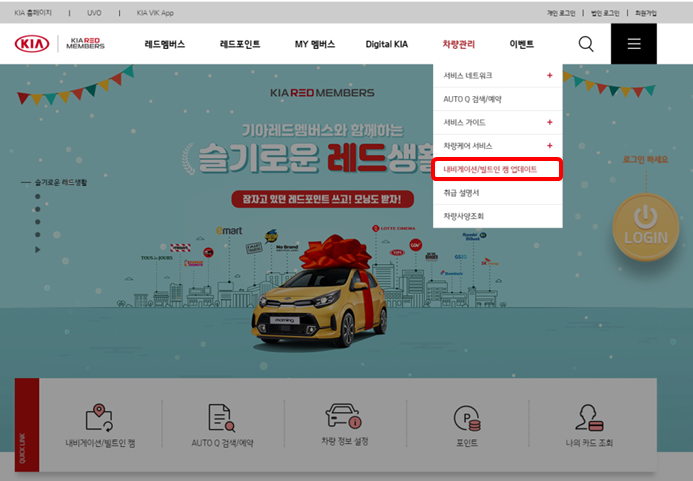The height and width of the screenshot is (481, 693).
Task: Open 포인트 quick link icon
Action: 467,418
